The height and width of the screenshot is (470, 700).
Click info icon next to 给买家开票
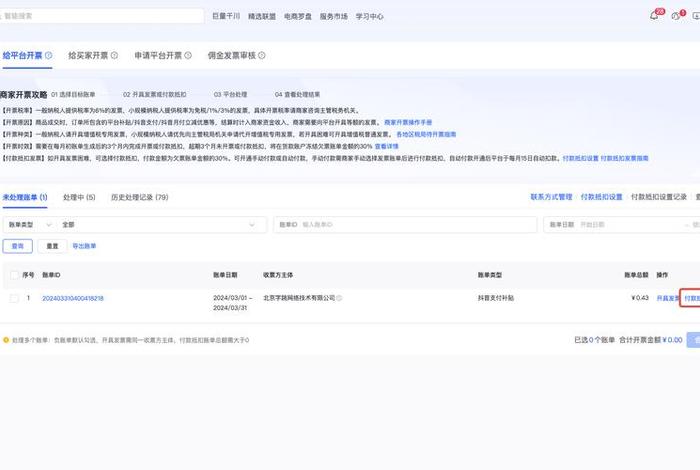tap(114, 55)
